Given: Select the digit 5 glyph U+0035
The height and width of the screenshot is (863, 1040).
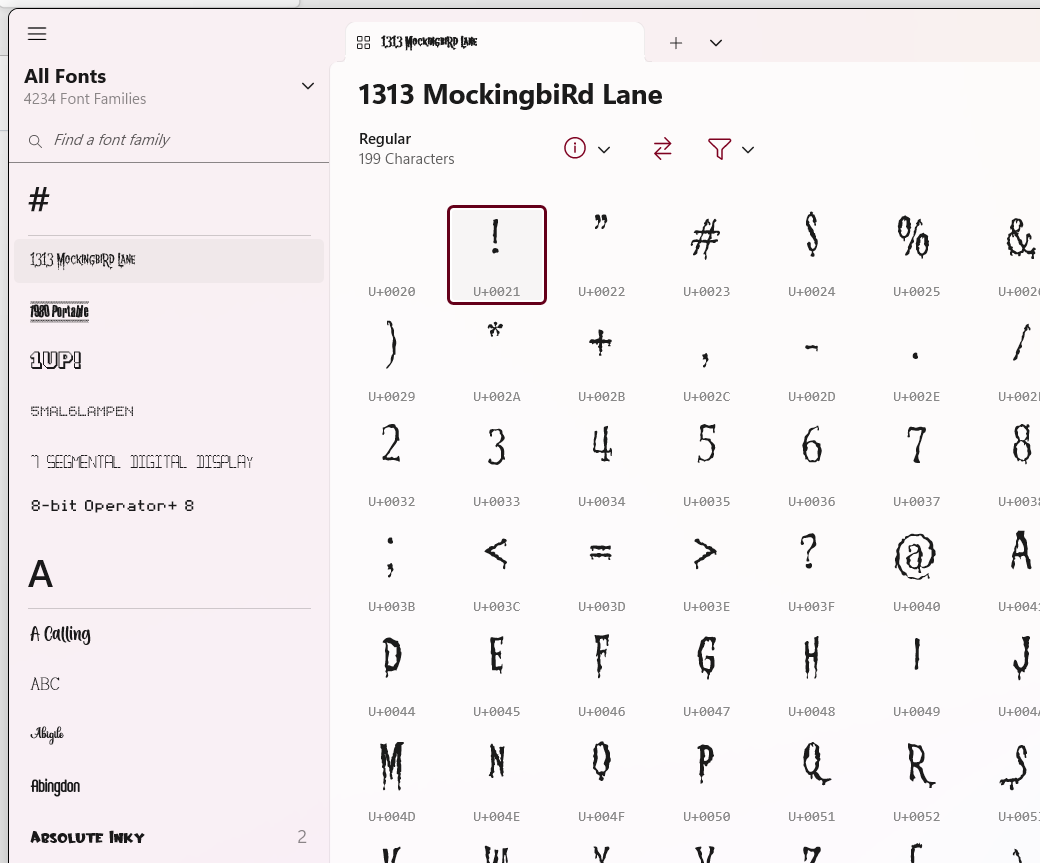Looking at the screenshot, I should tap(706, 464).
